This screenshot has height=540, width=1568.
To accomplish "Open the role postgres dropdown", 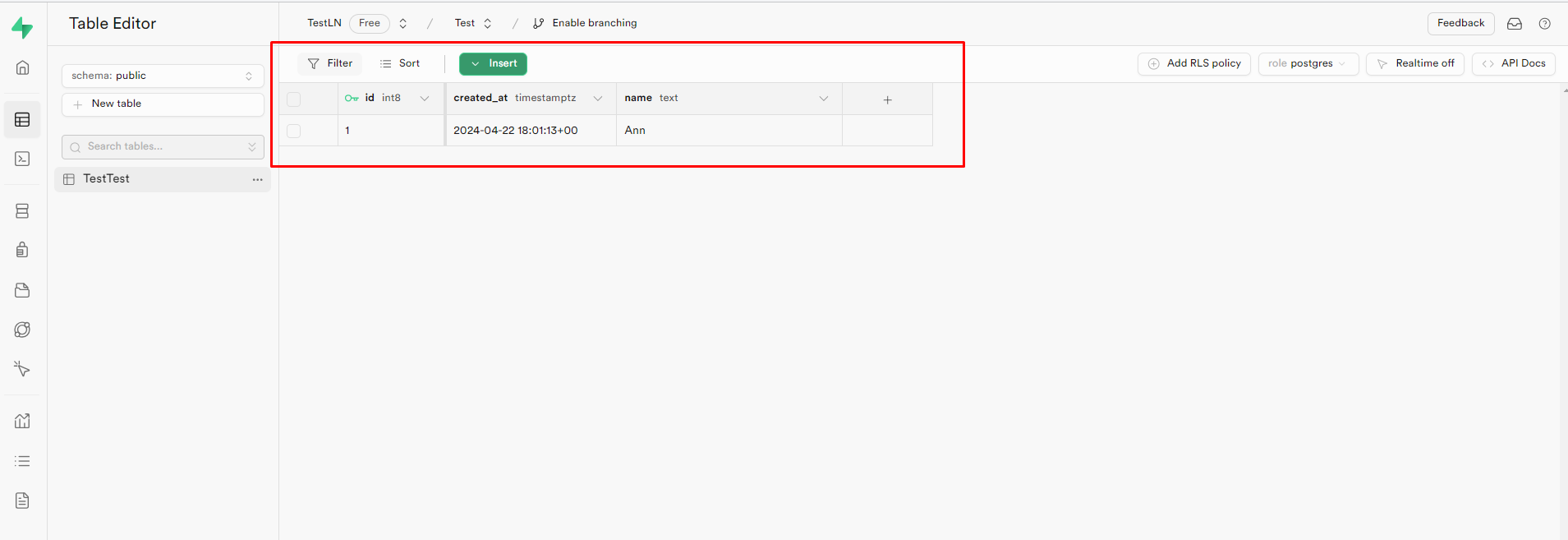I will [1308, 63].
